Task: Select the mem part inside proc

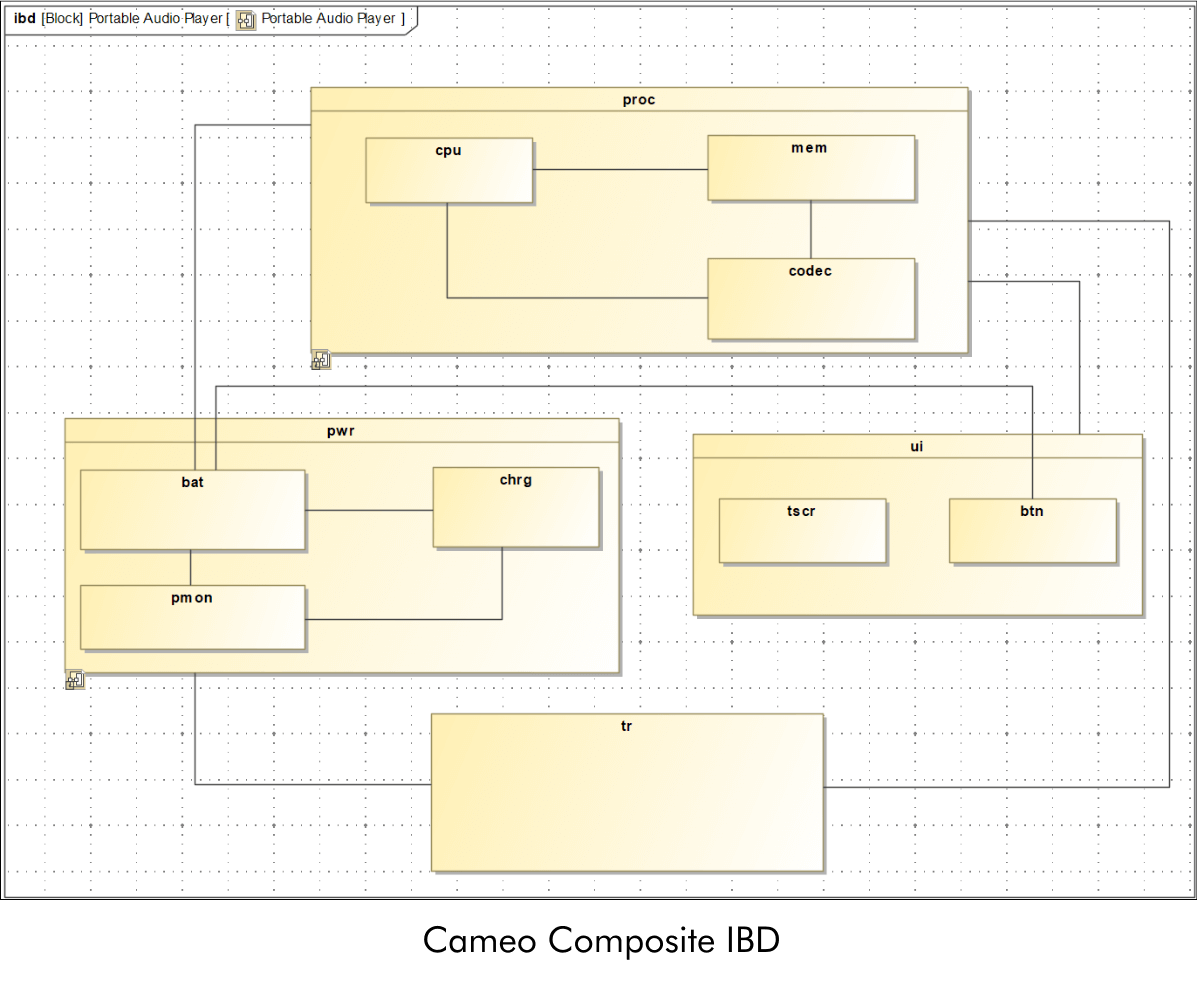Action: [x=810, y=167]
